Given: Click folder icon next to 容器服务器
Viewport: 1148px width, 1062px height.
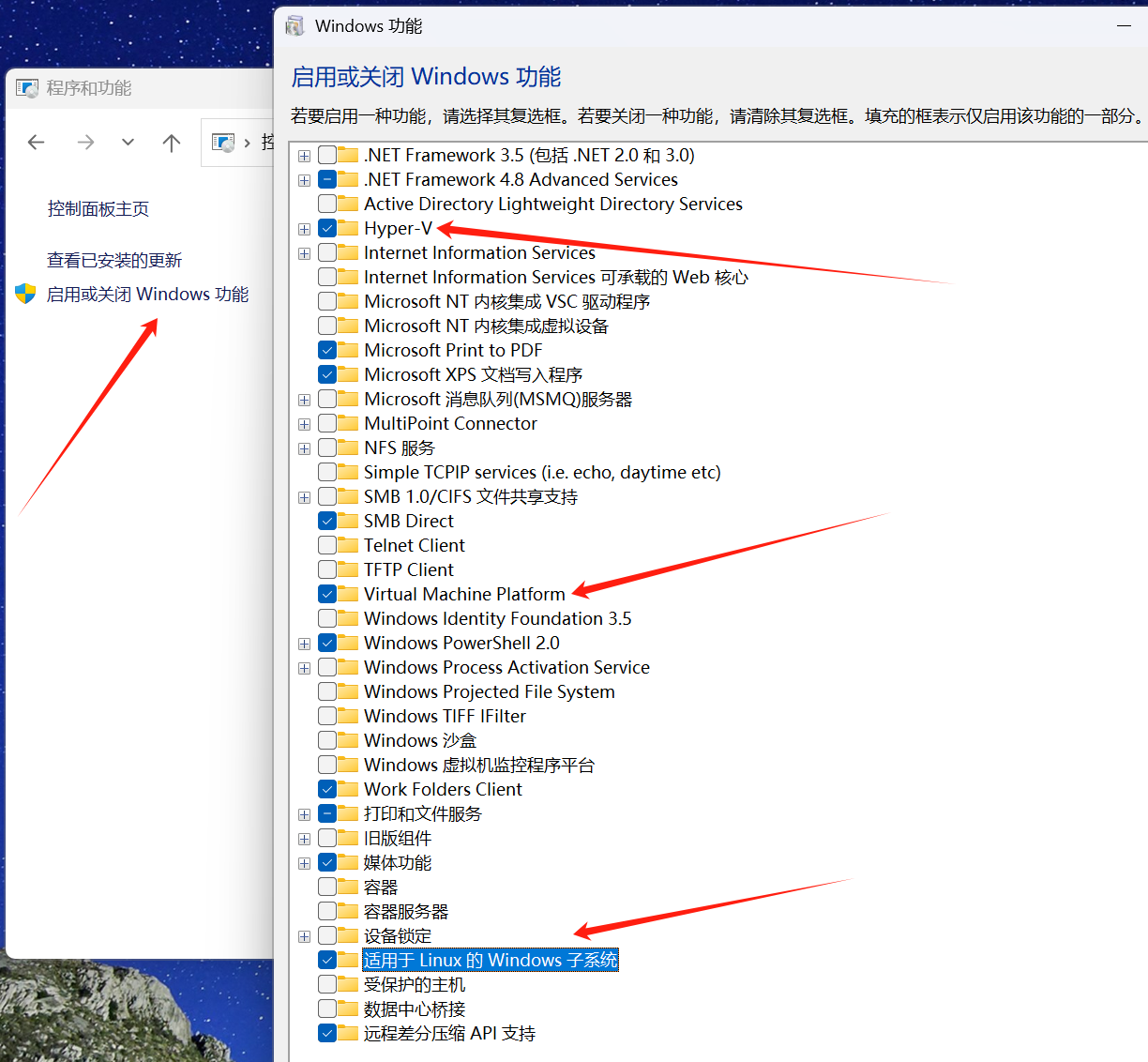Looking at the screenshot, I should click(348, 911).
